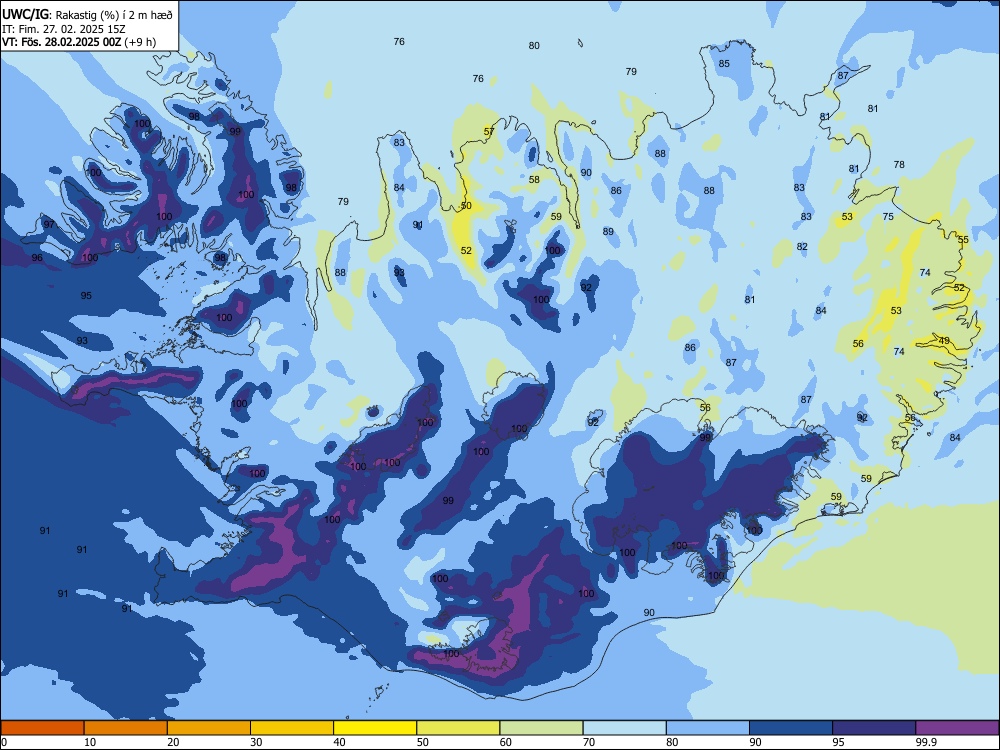The width and height of the screenshot is (1000, 750).
Task: Select the humidity value '82' on the map
Action: [802, 247]
